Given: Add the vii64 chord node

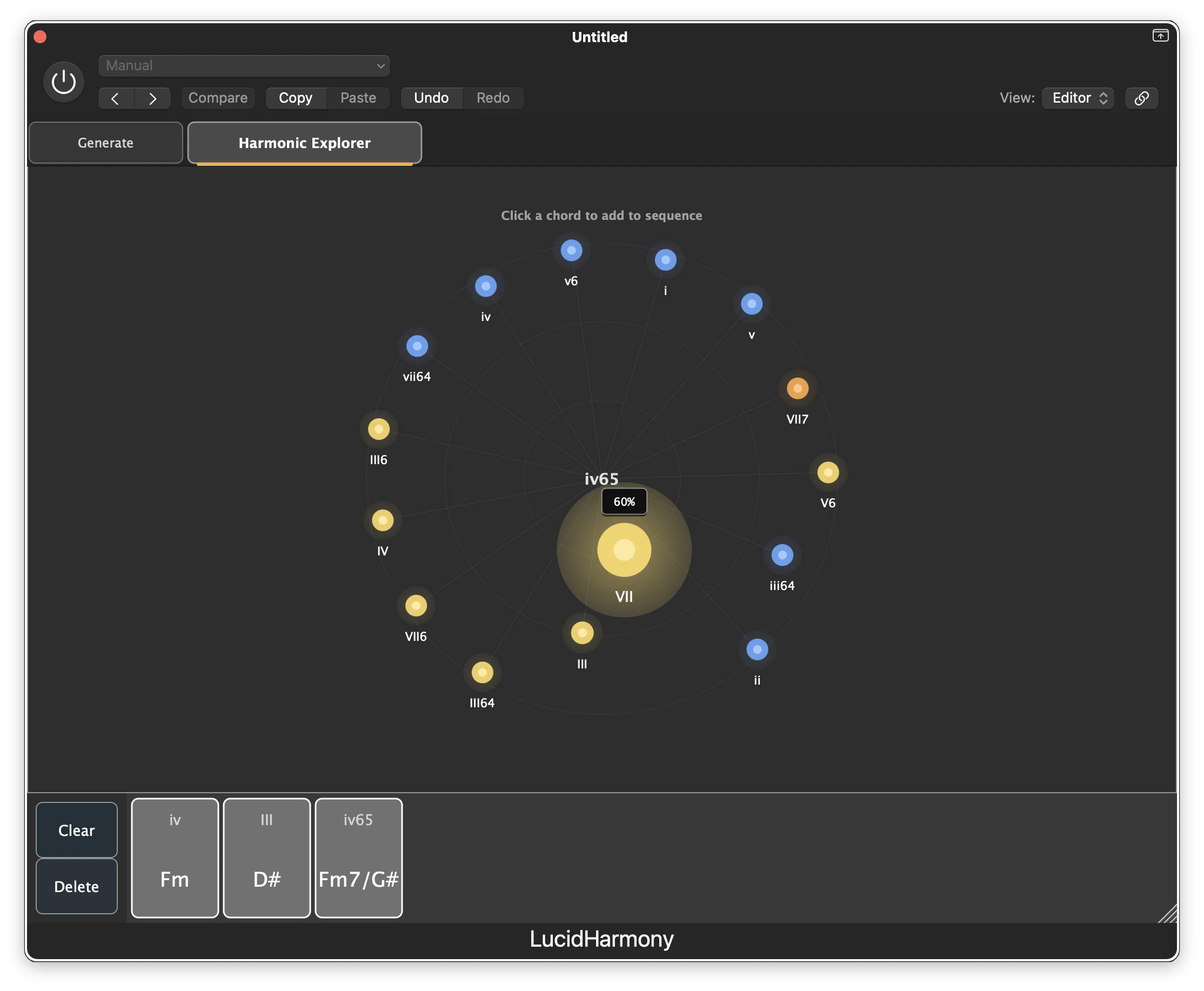Looking at the screenshot, I should pyautogui.click(x=417, y=346).
